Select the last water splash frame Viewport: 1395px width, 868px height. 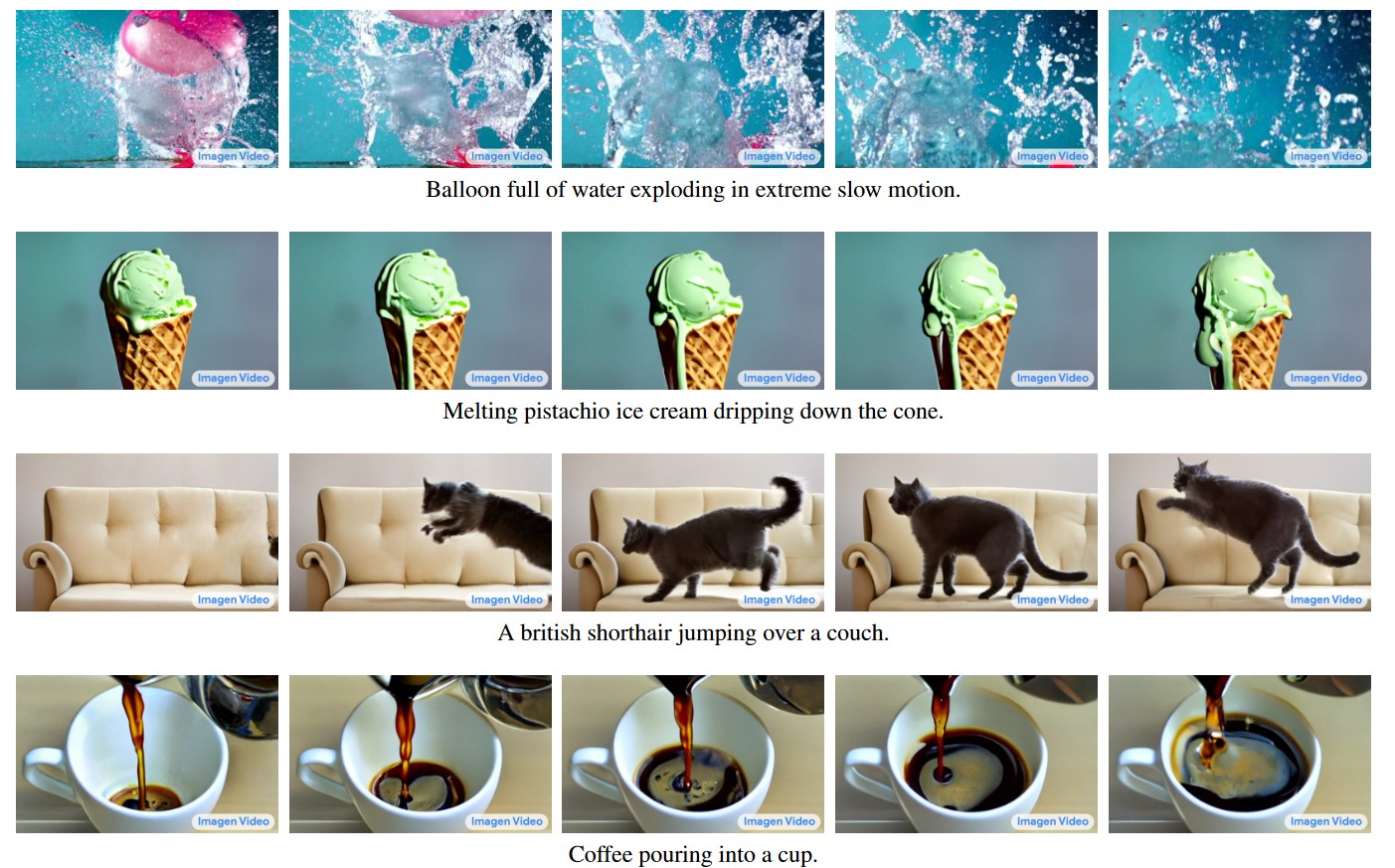tap(1239, 88)
